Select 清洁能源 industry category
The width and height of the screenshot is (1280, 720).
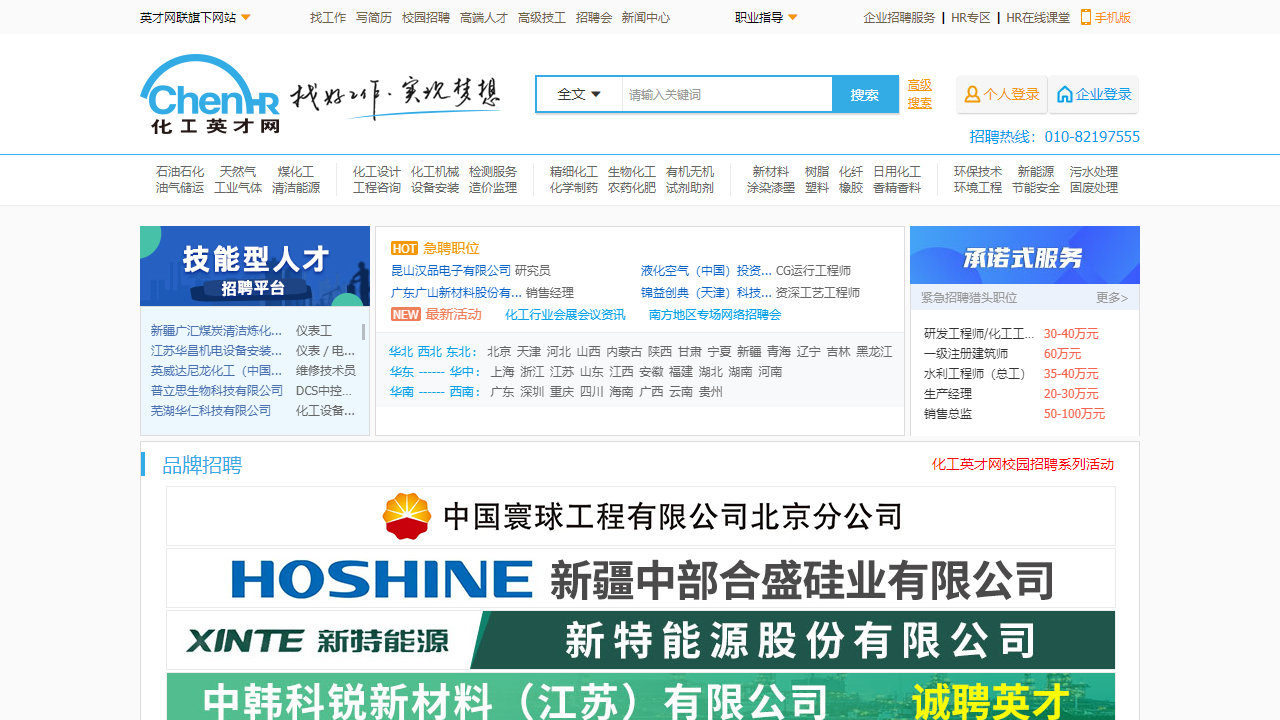coord(296,188)
